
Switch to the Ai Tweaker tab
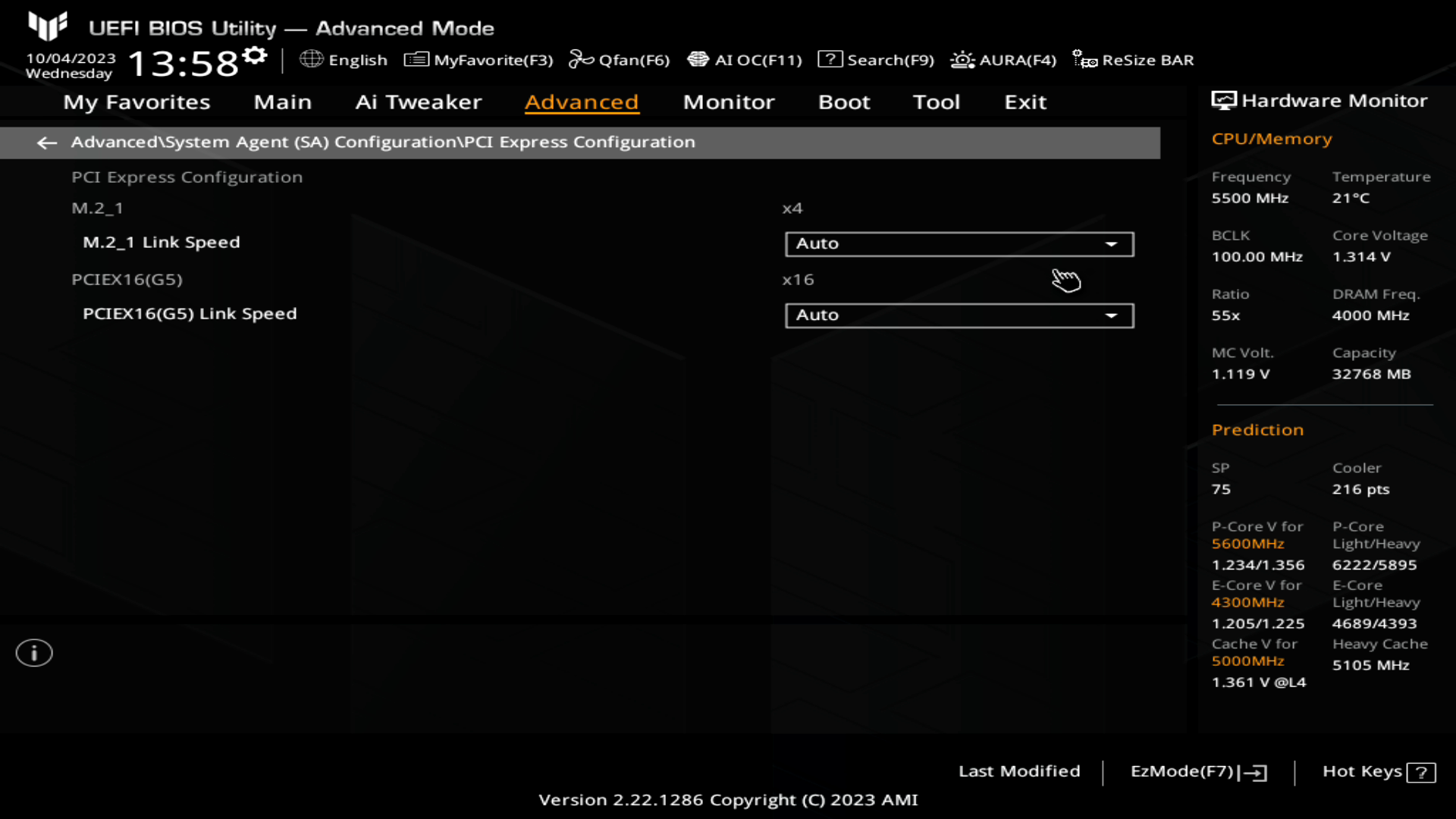[x=418, y=102]
